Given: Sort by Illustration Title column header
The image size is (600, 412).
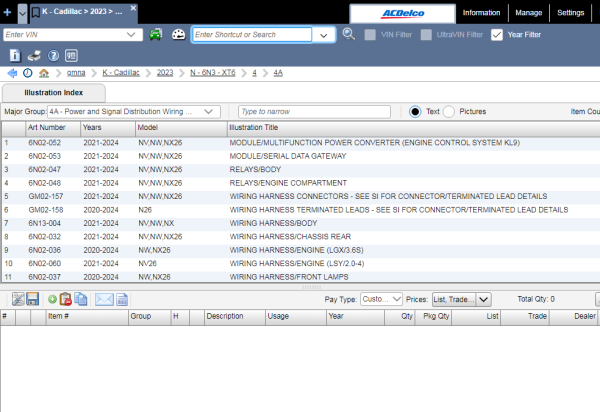Looking at the screenshot, I should (413, 128).
